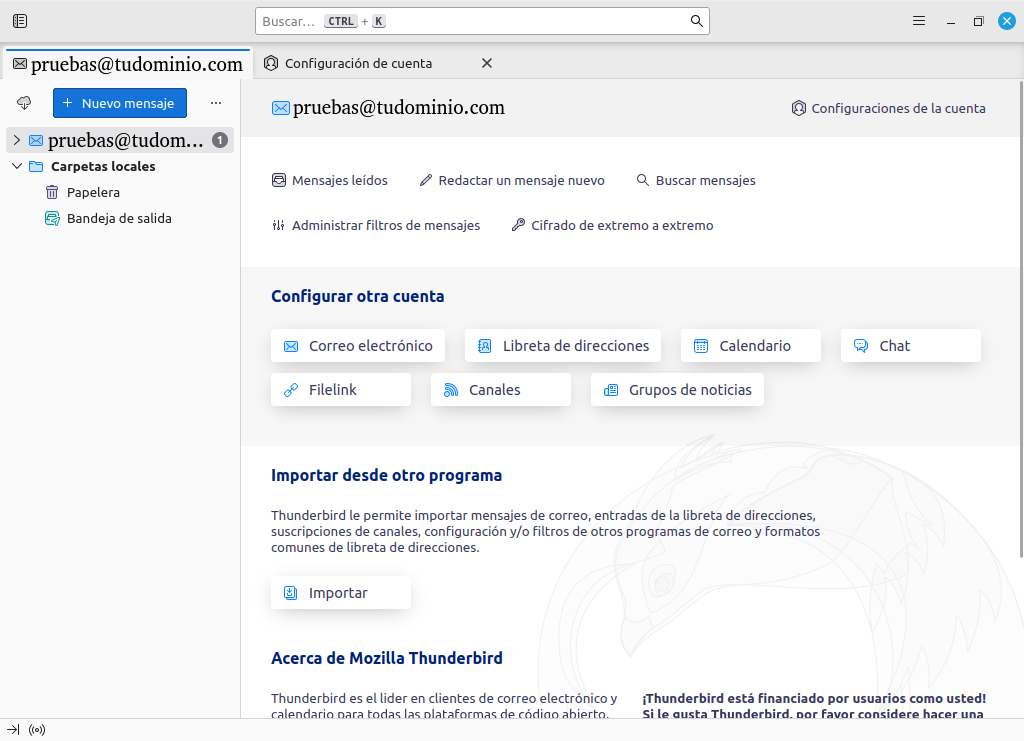
Task: Select the Bandeja de salida folder
Action: pyautogui.click(x=119, y=218)
